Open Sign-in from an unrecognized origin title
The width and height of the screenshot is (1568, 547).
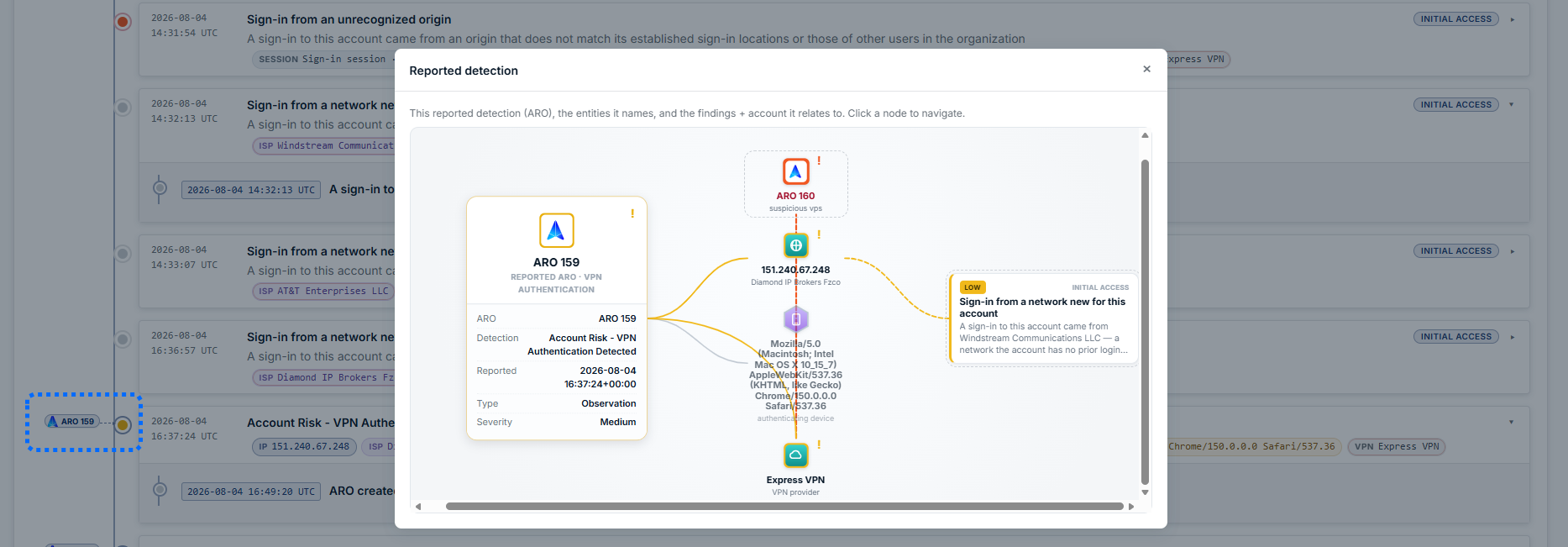coord(349,19)
